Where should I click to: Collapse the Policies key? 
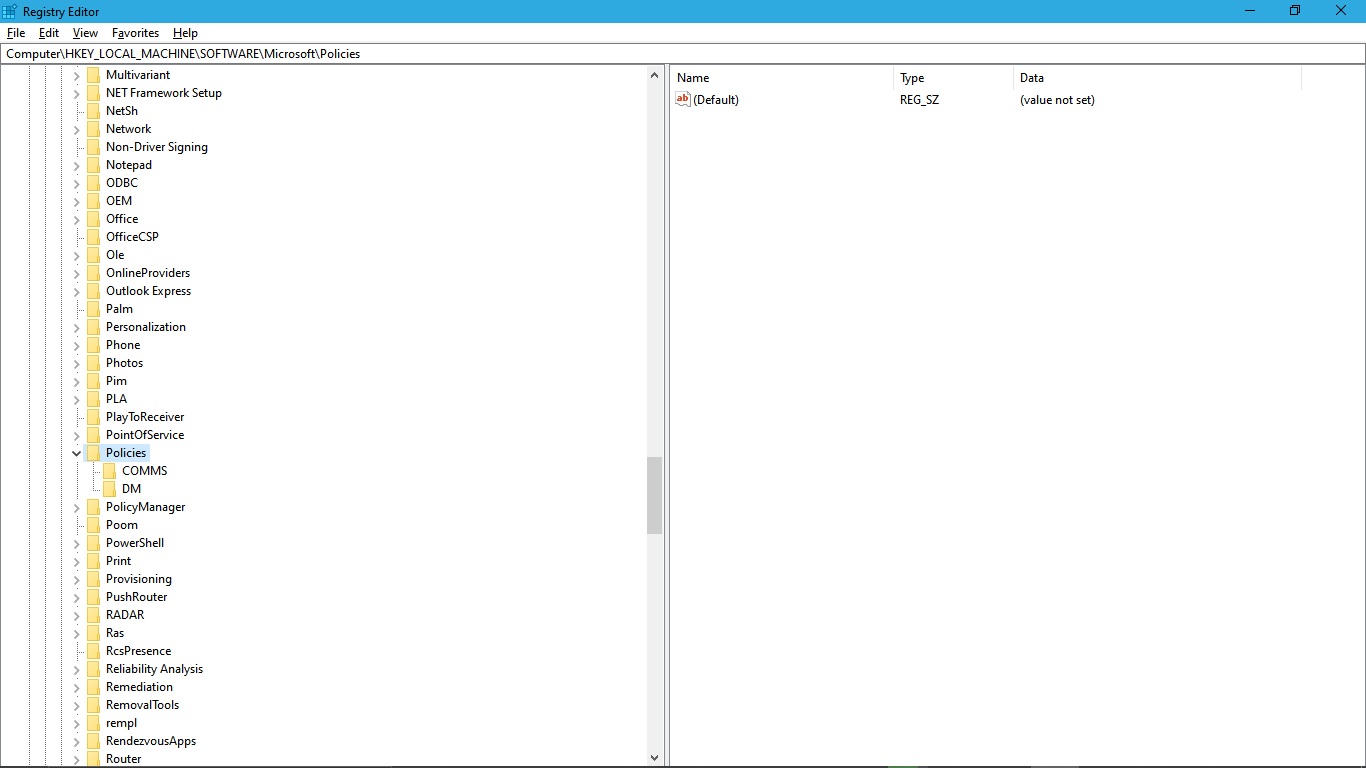click(x=77, y=453)
